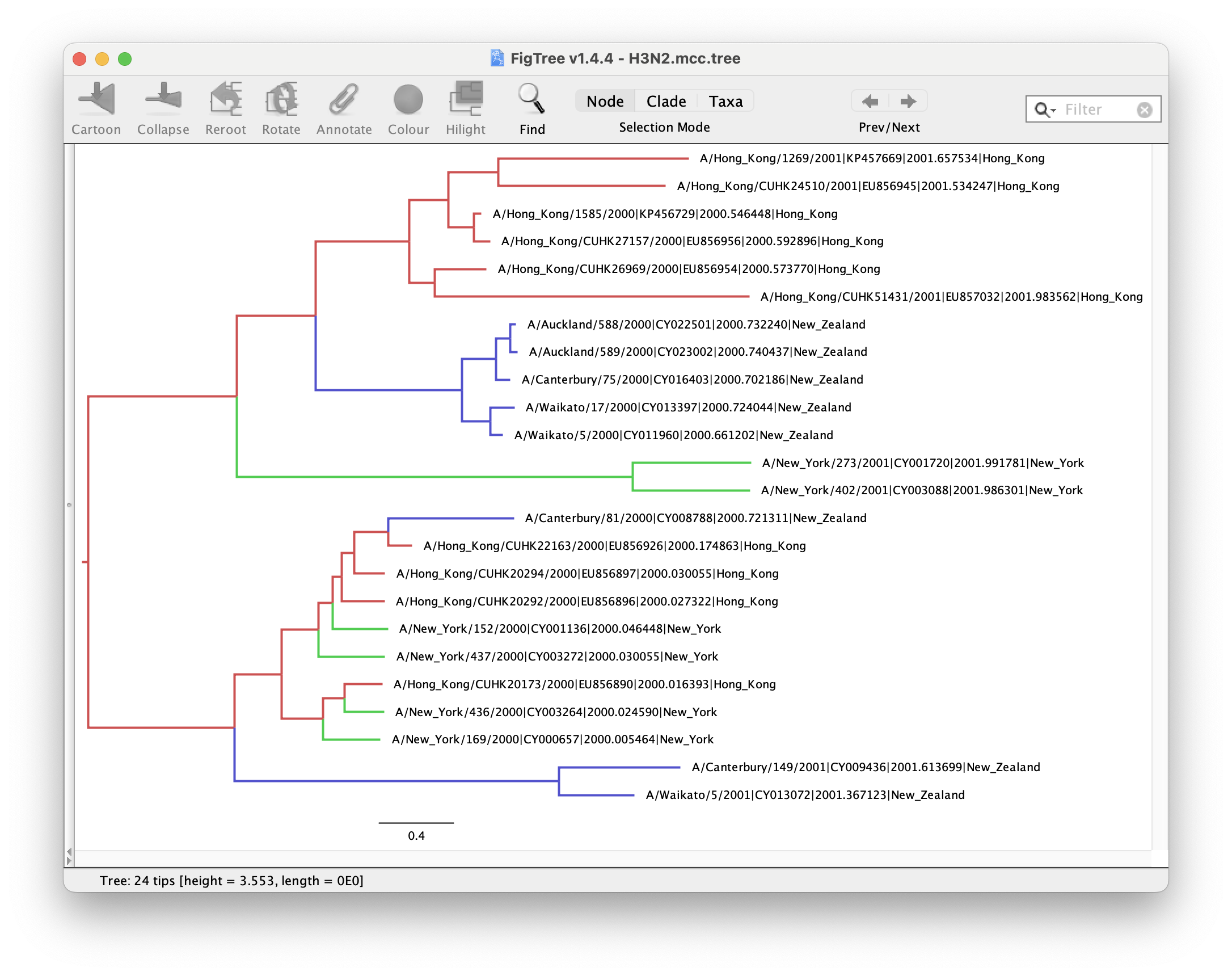
Task: Switch selection mode to Node
Action: (605, 102)
